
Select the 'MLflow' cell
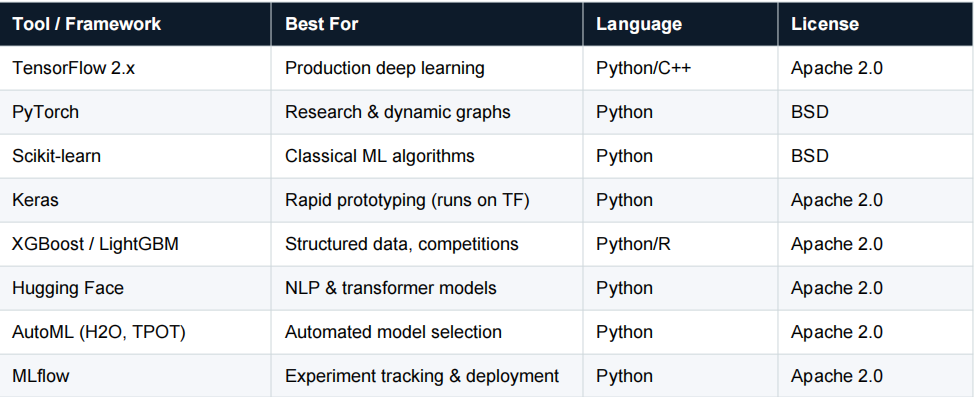[135, 376]
